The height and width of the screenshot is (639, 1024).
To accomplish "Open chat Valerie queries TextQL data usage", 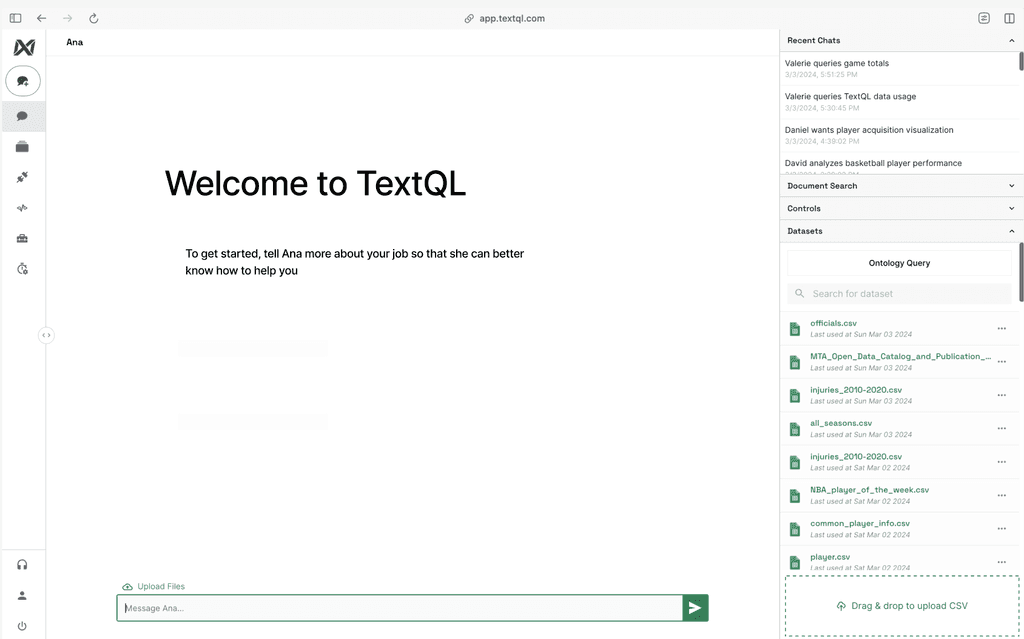I will point(900,102).
